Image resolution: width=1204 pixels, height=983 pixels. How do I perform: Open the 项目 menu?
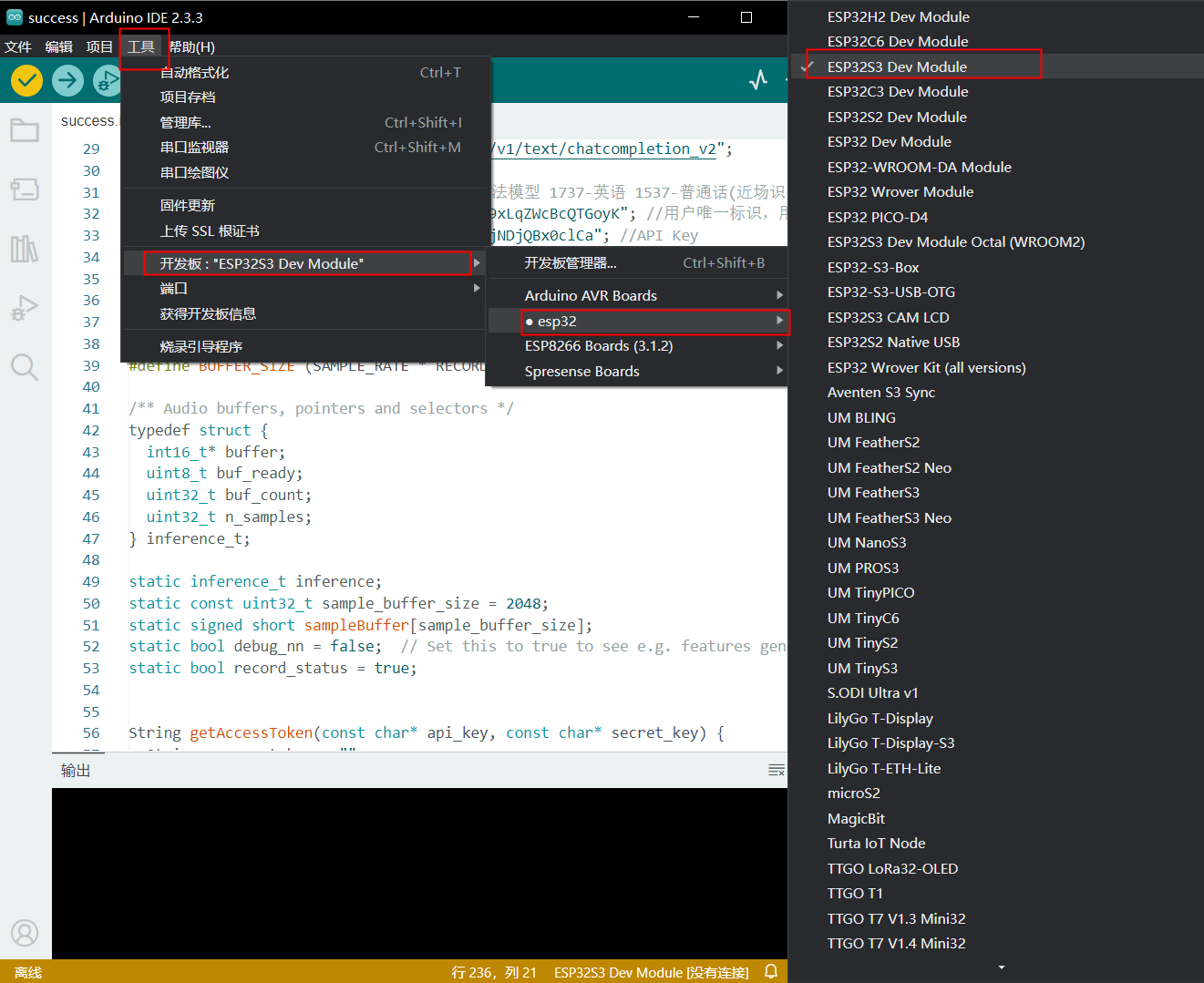point(99,46)
